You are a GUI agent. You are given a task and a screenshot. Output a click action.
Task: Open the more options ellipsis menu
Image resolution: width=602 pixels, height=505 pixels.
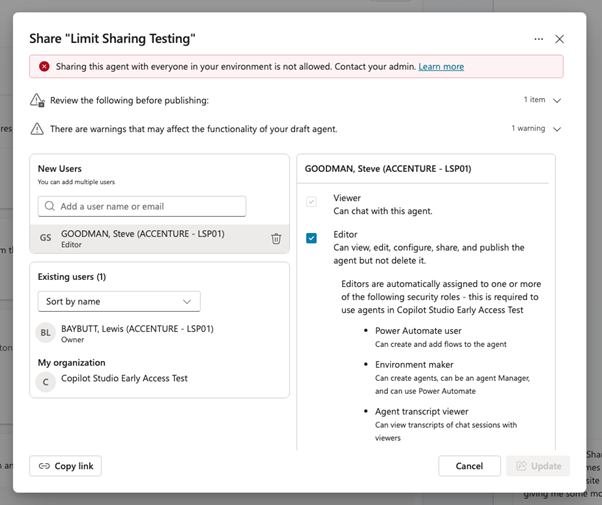(538, 39)
